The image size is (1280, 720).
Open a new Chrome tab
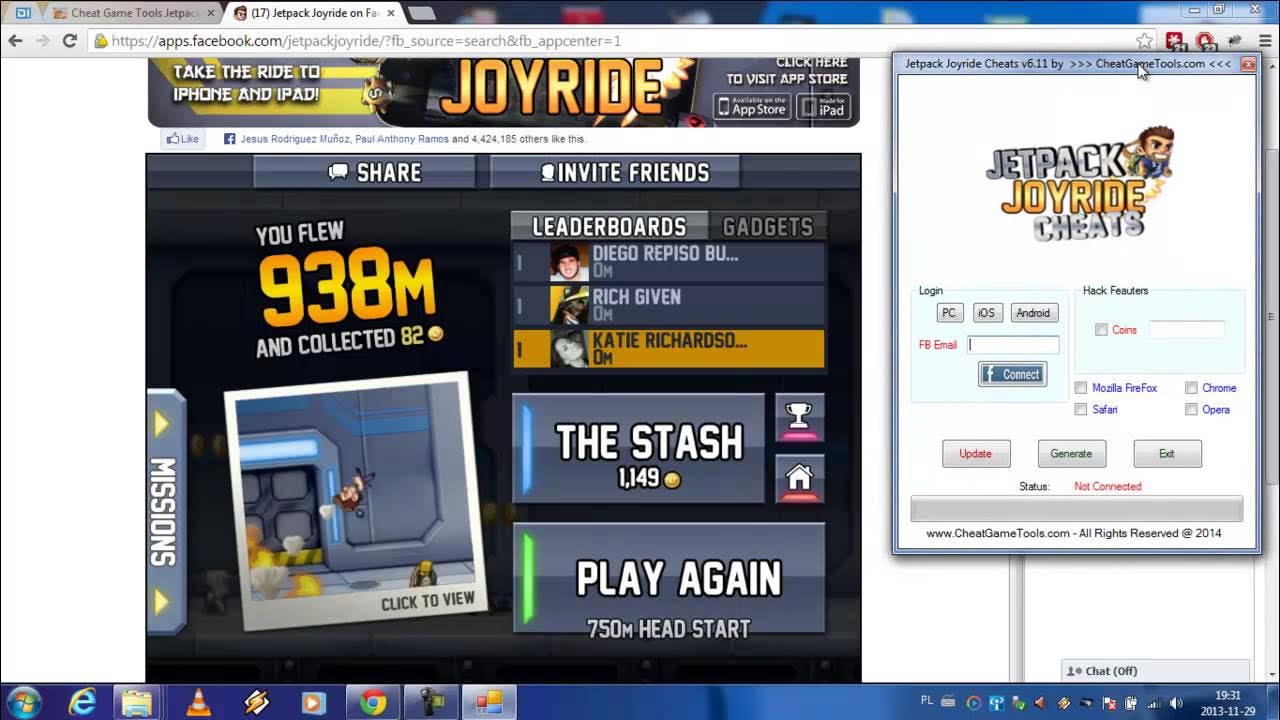[421, 13]
